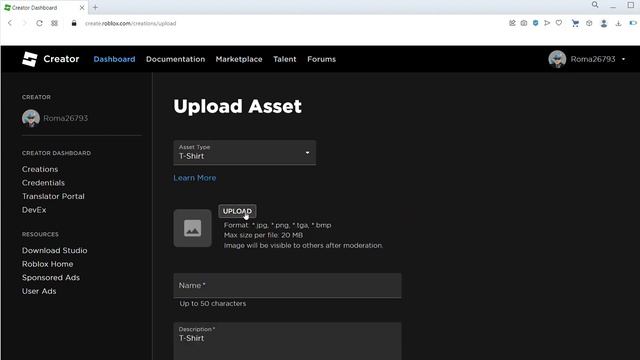
Task: Click the Creator wordmark text
Action: click(61, 59)
